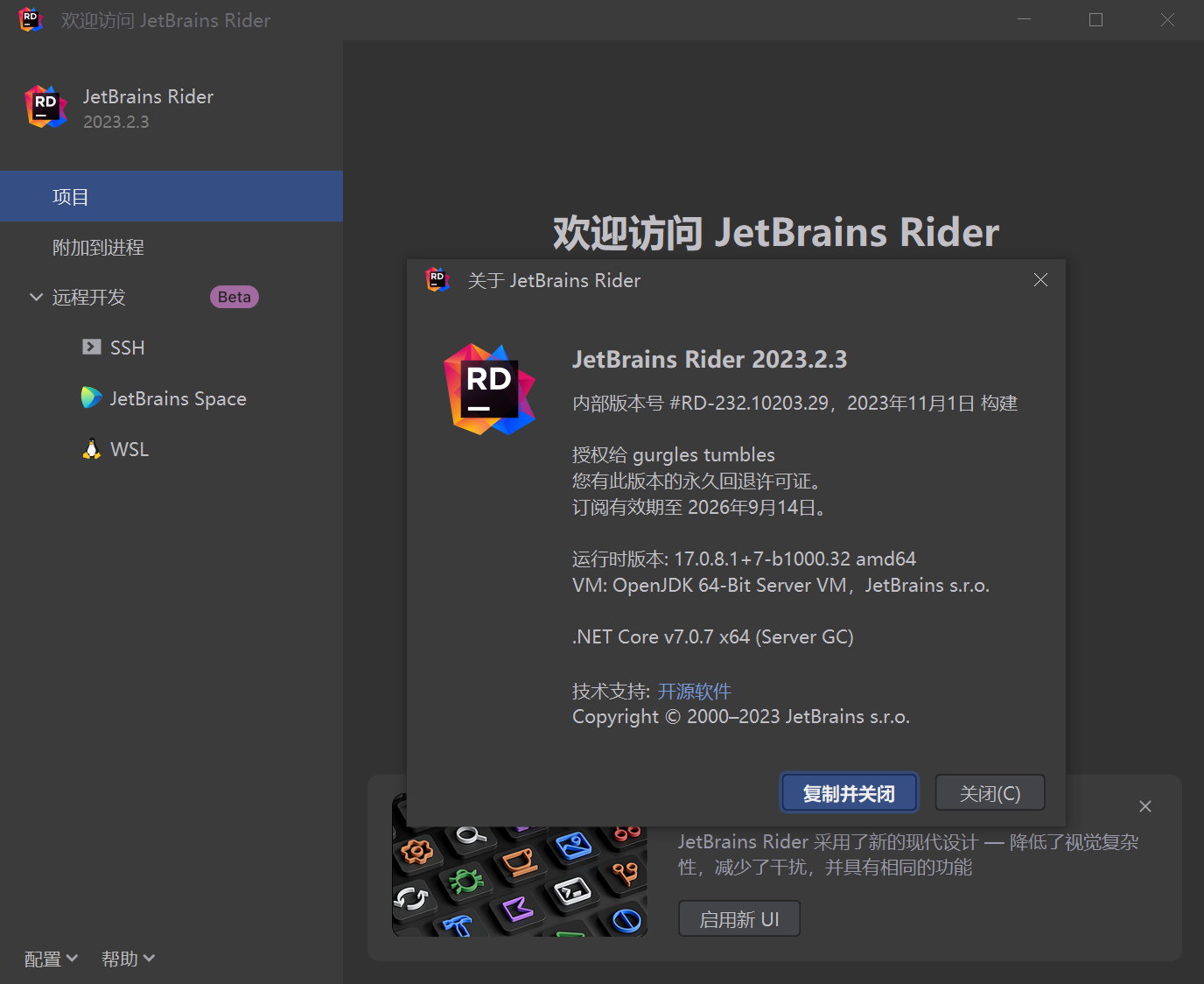This screenshot has width=1204, height=984.
Task: Click the Rider icon in About dialog title
Action: click(437, 280)
